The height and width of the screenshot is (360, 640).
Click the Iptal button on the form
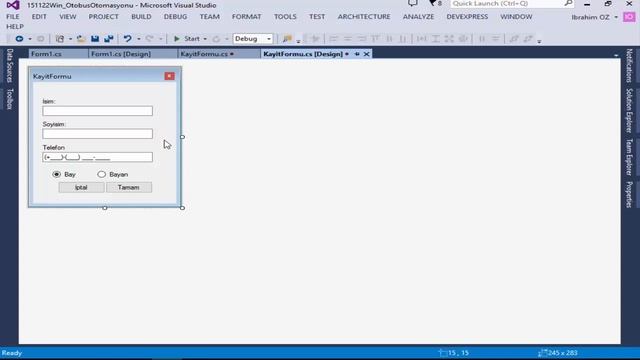click(81, 187)
